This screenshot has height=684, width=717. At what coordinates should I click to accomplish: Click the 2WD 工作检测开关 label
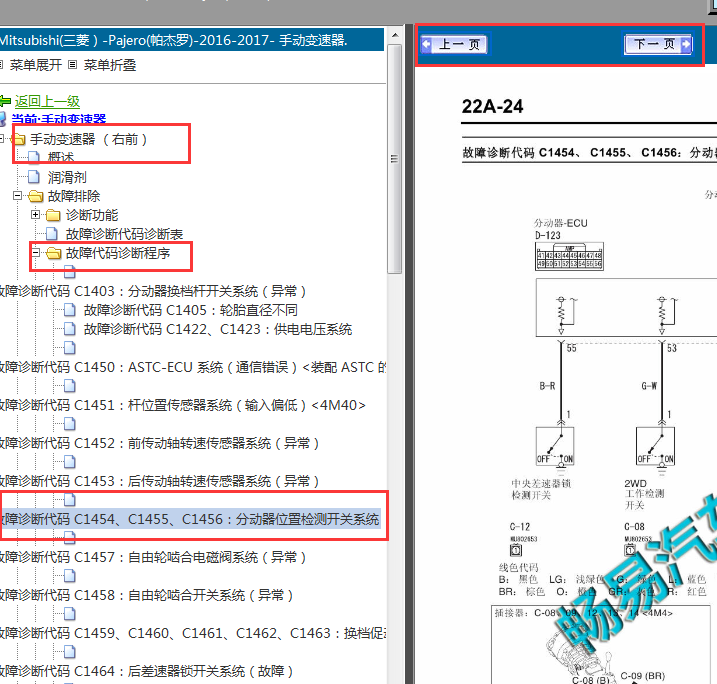tap(644, 494)
